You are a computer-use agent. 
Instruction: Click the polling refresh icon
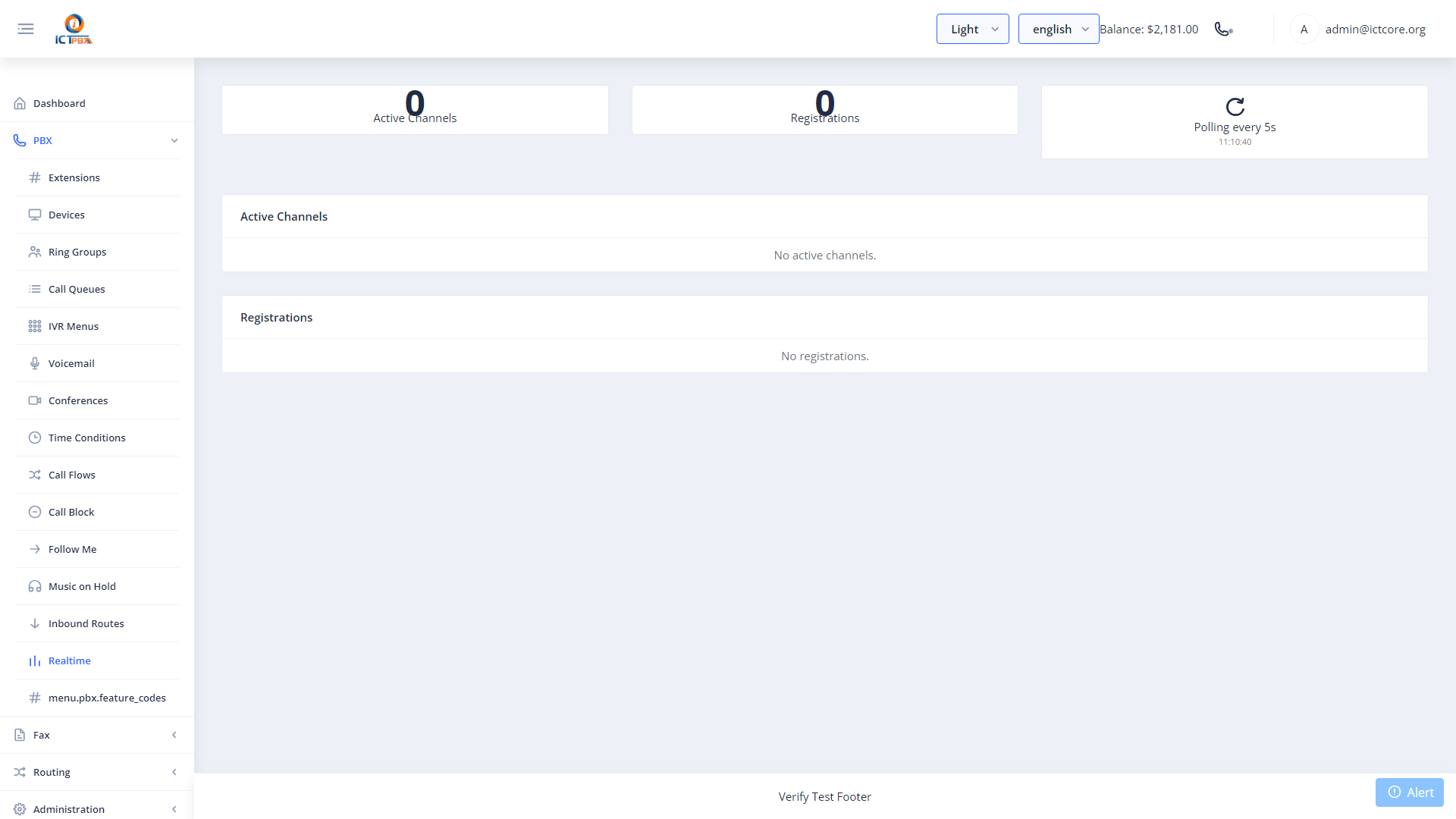(1235, 106)
